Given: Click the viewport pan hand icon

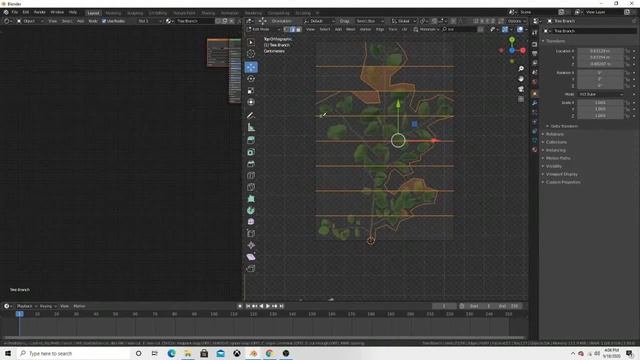Looking at the screenshot, I should coord(521,79).
